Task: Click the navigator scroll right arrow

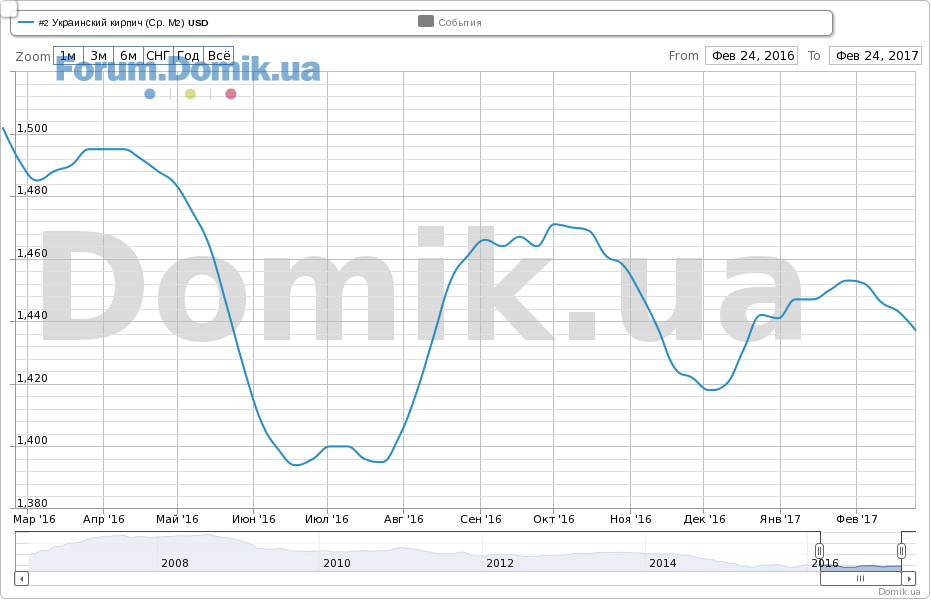Action: (908, 578)
